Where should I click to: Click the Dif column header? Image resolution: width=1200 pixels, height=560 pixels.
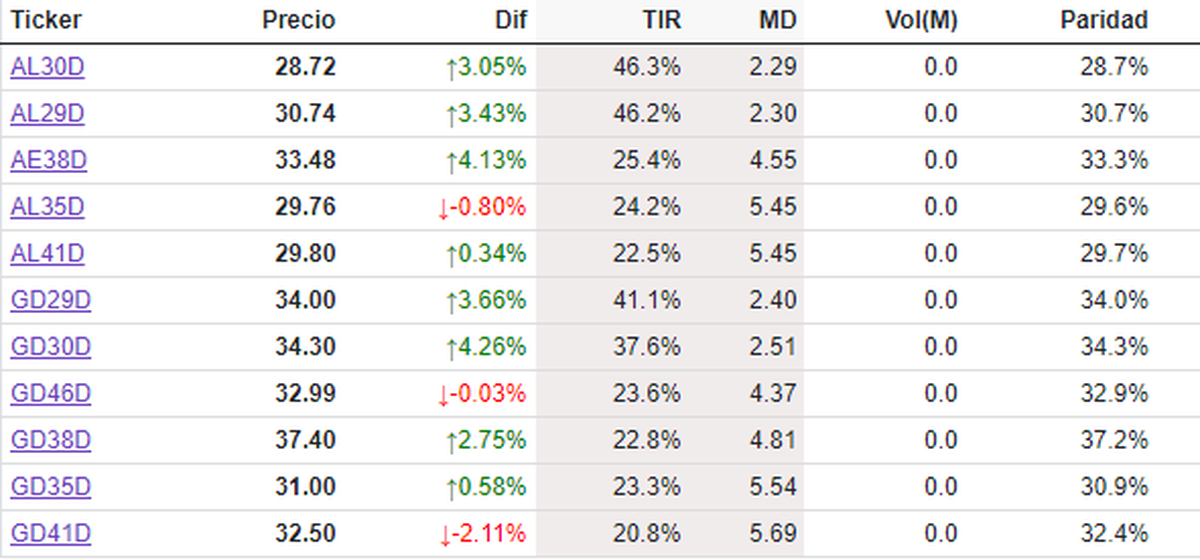(510, 20)
